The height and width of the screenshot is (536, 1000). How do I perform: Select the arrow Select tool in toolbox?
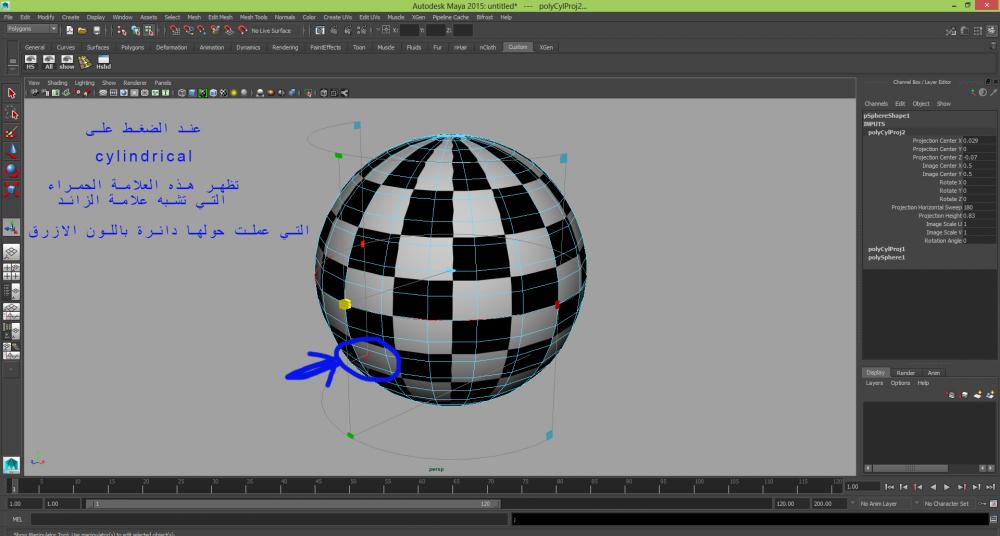[x=12, y=94]
